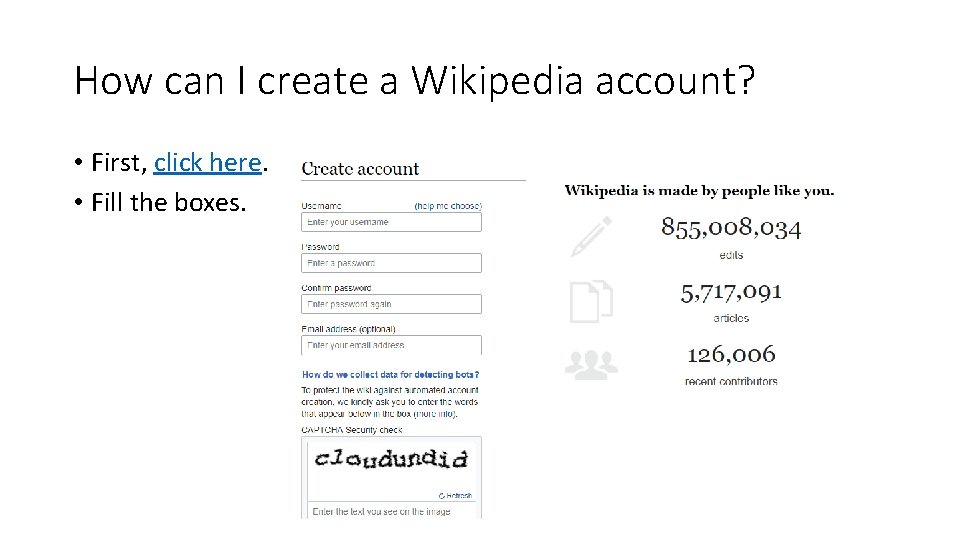Viewport: 960px width, 540px height.
Task: Select the slide title text
Action: [x=415, y=81]
